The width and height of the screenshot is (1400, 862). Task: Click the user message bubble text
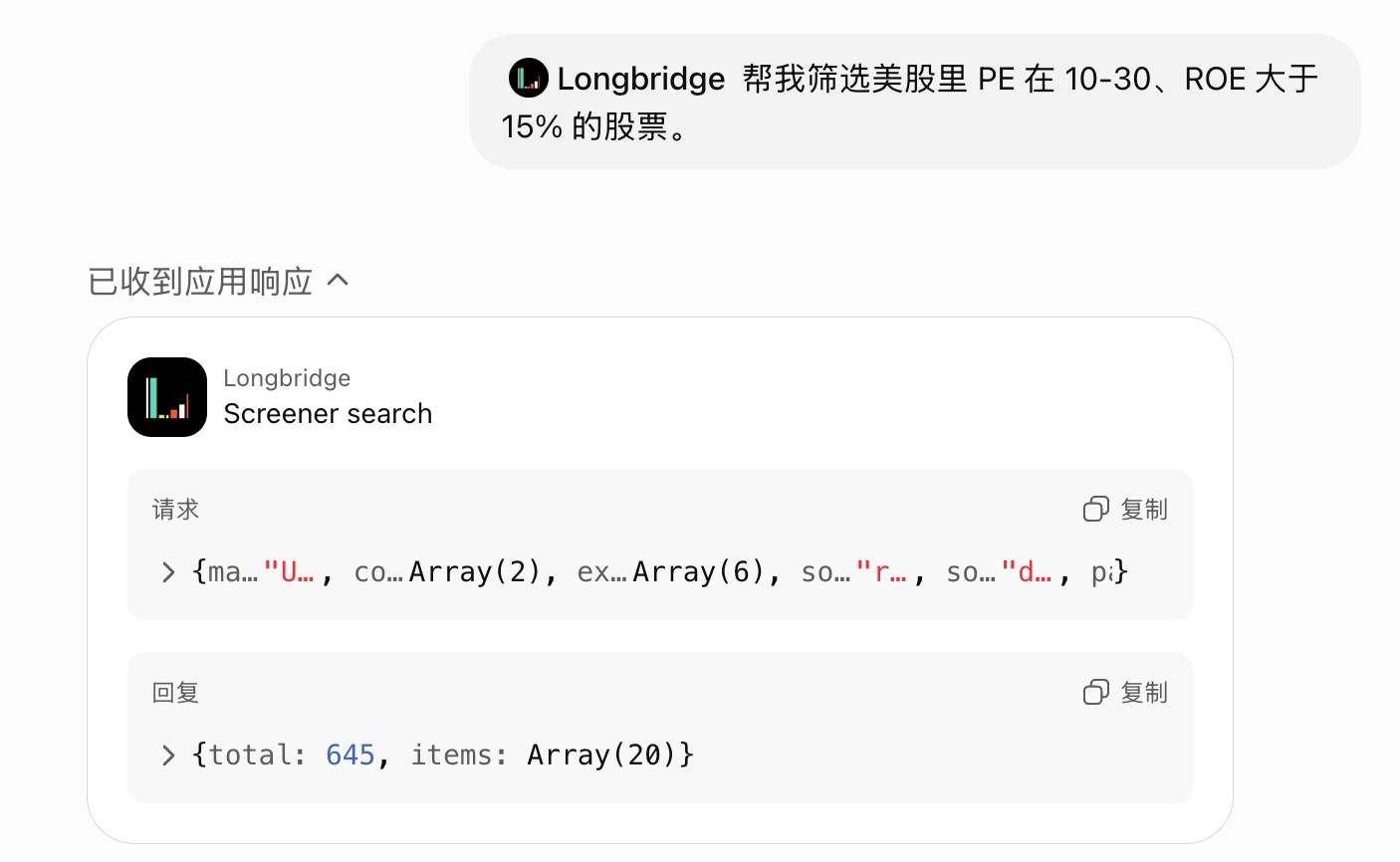(x=914, y=102)
